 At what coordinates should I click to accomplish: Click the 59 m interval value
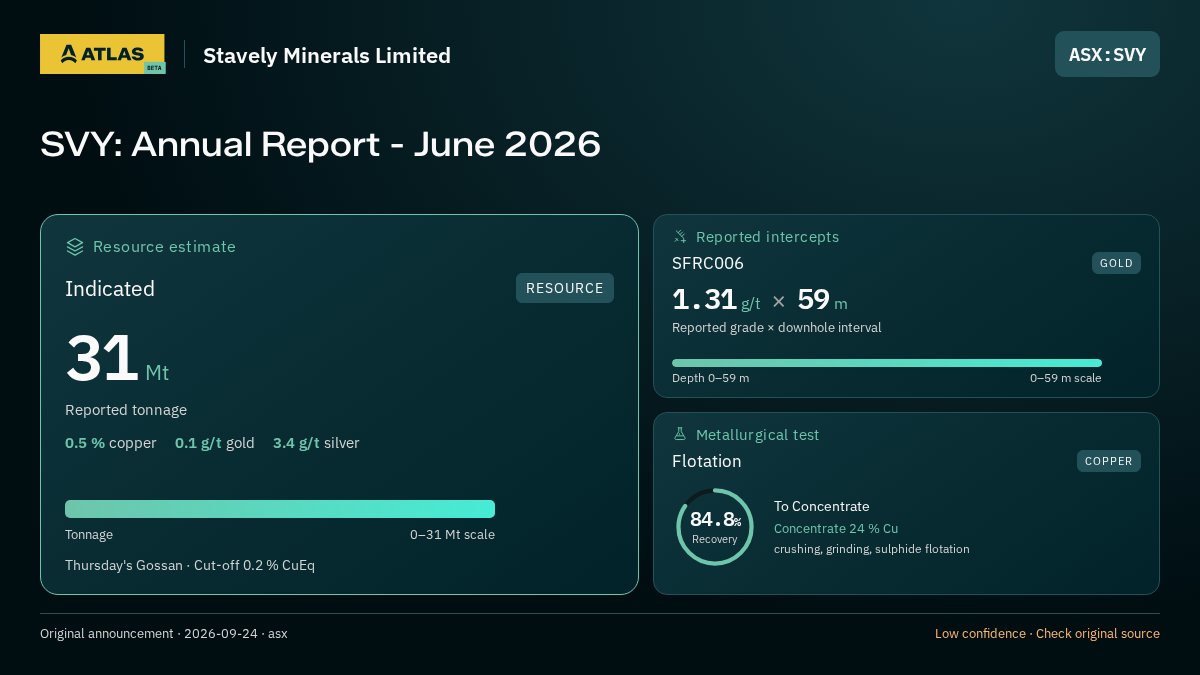coord(822,300)
